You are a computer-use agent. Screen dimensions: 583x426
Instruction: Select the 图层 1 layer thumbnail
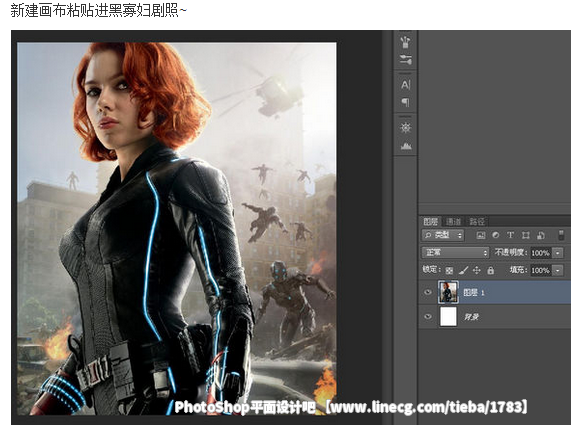click(x=448, y=292)
